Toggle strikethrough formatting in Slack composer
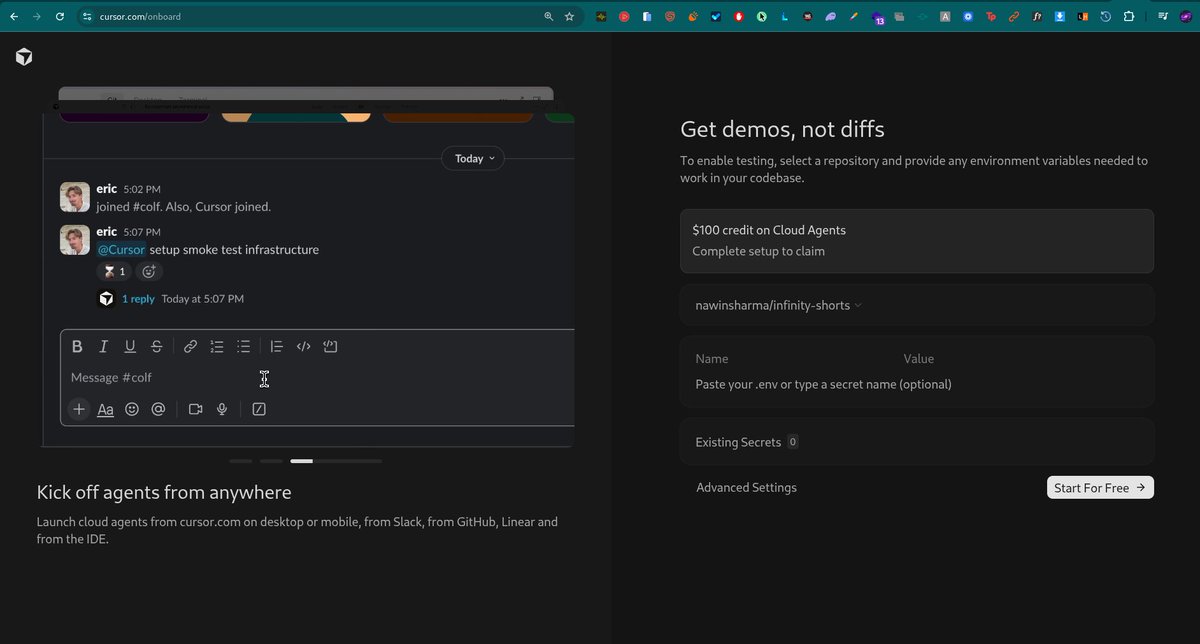Viewport: 1200px width, 644px height. click(157, 347)
